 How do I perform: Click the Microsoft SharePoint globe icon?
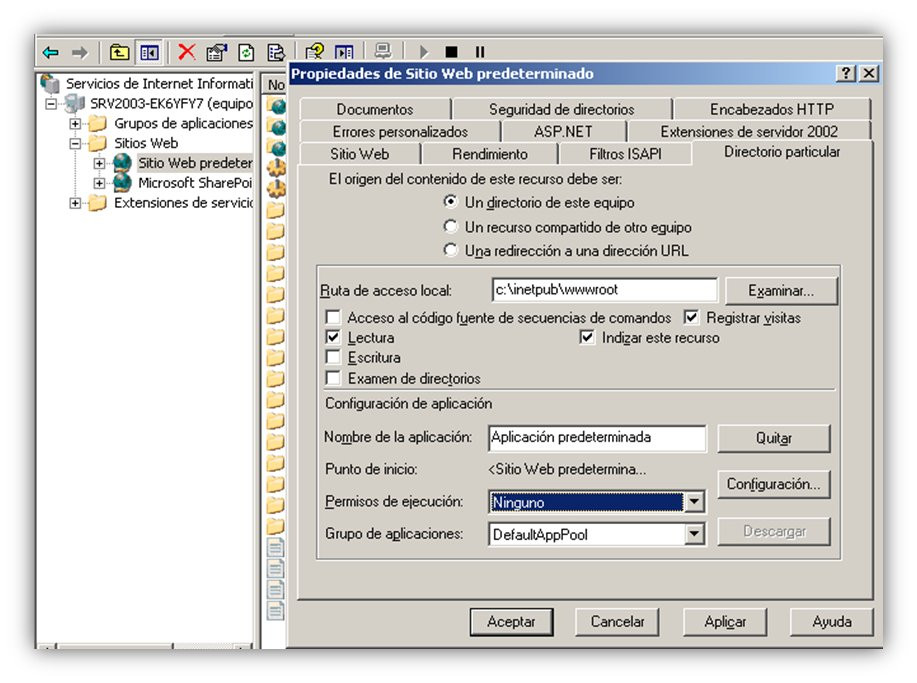click(x=122, y=182)
